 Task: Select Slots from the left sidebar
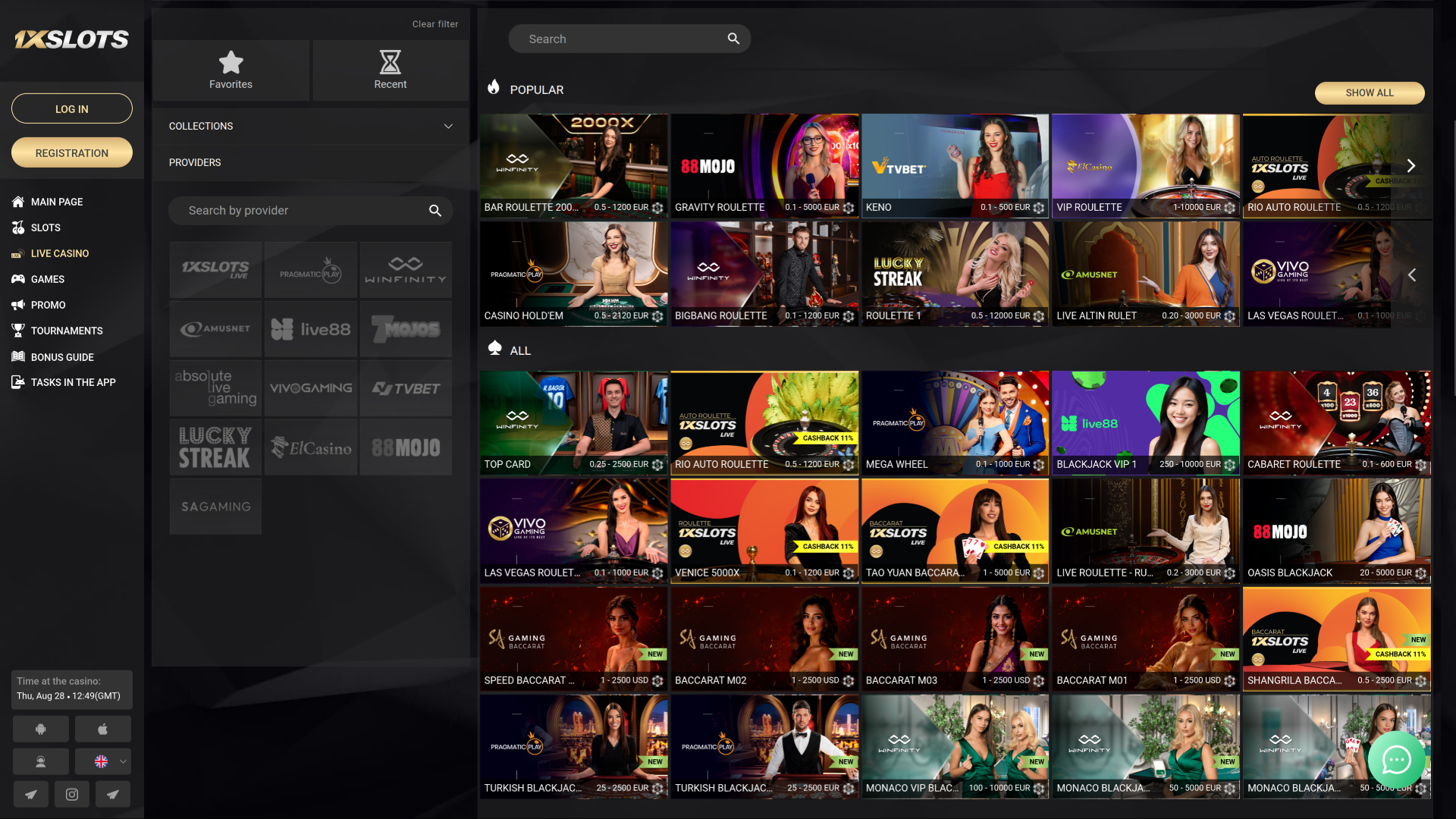[x=45, y=227]
